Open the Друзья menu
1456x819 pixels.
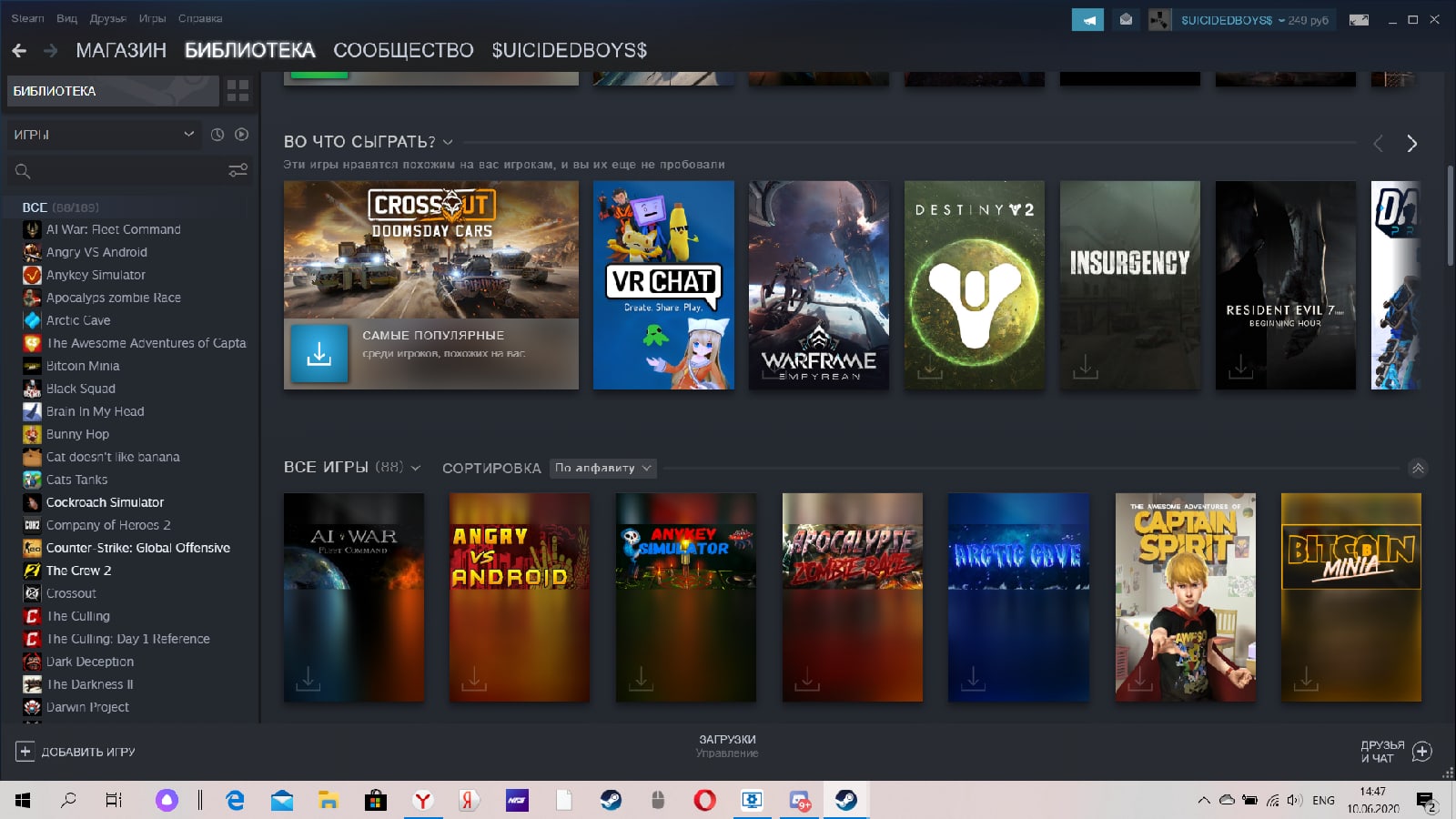(108, 18)
